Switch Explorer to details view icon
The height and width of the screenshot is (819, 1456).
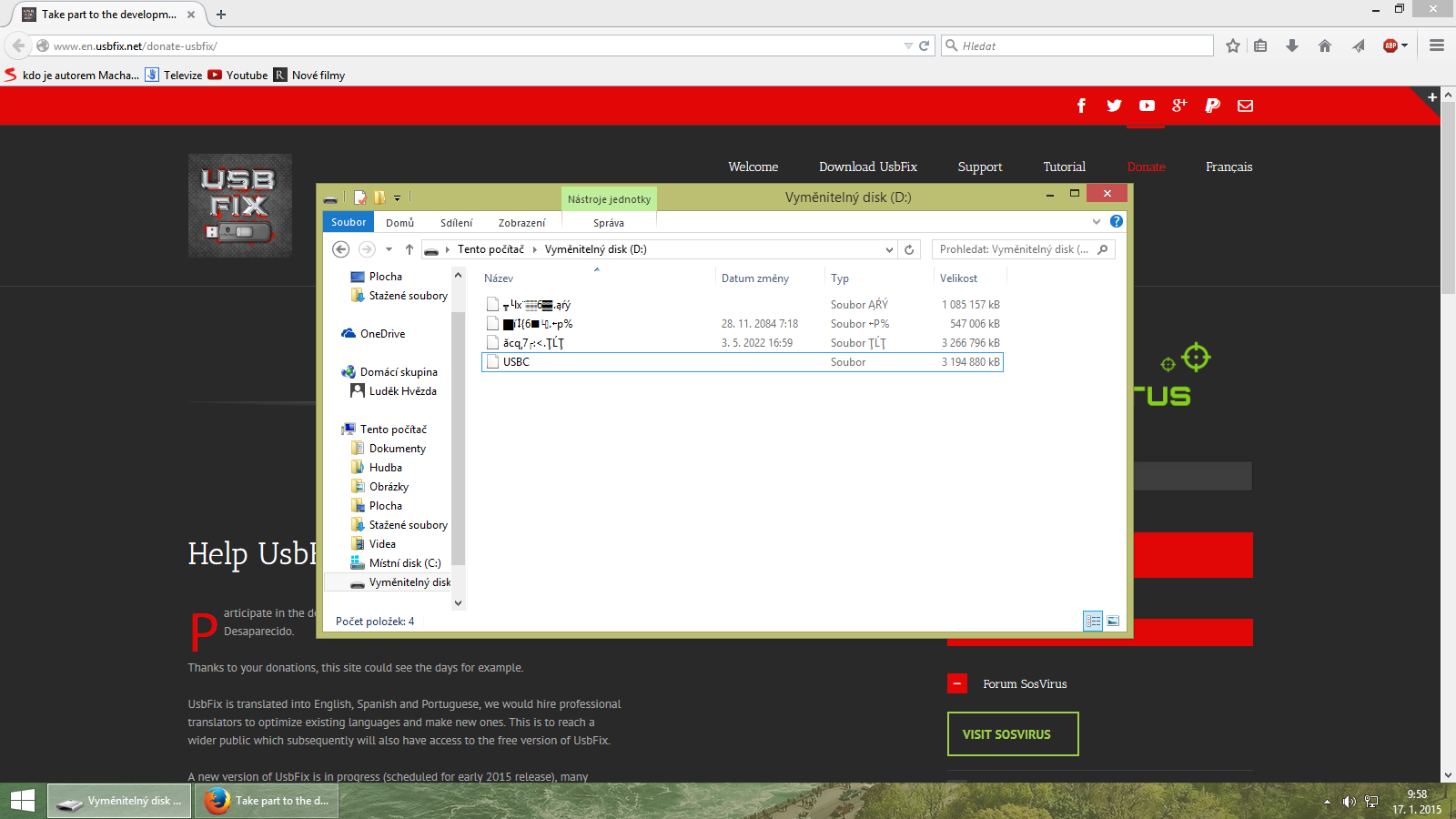[x=1093, y=621]
